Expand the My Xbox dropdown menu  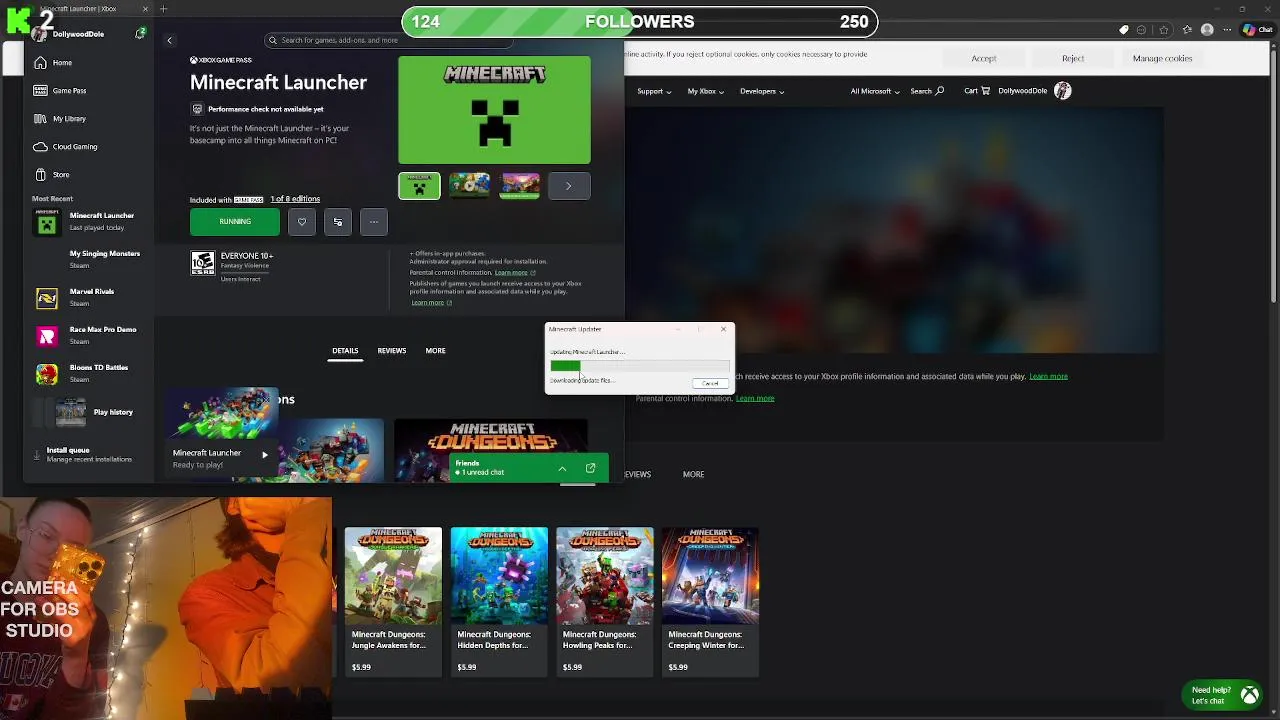point(705,91)
